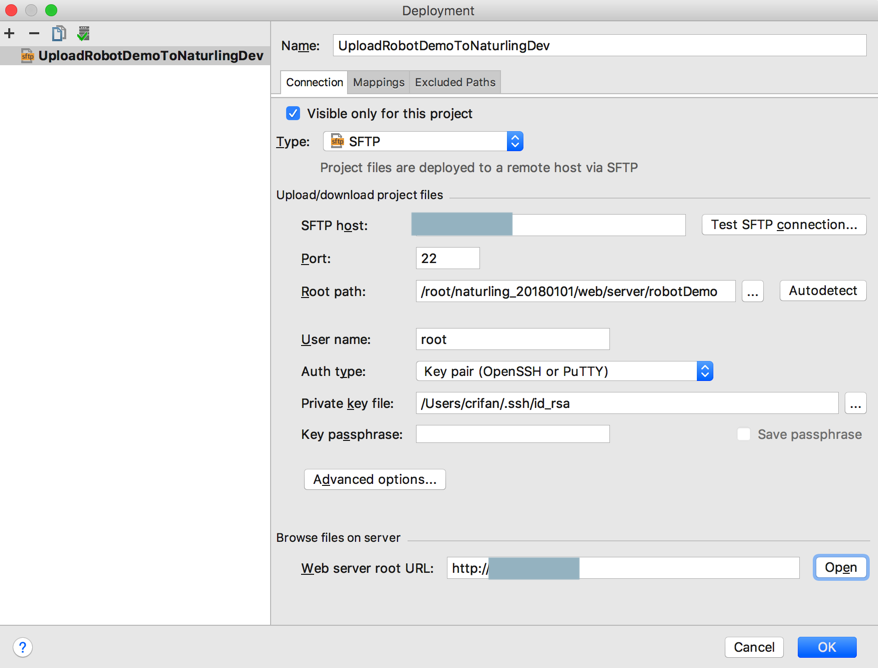Edit the Web server root URL field
Image resolution: width=878 pixels, height=668 pixels.
click(623, 568)
